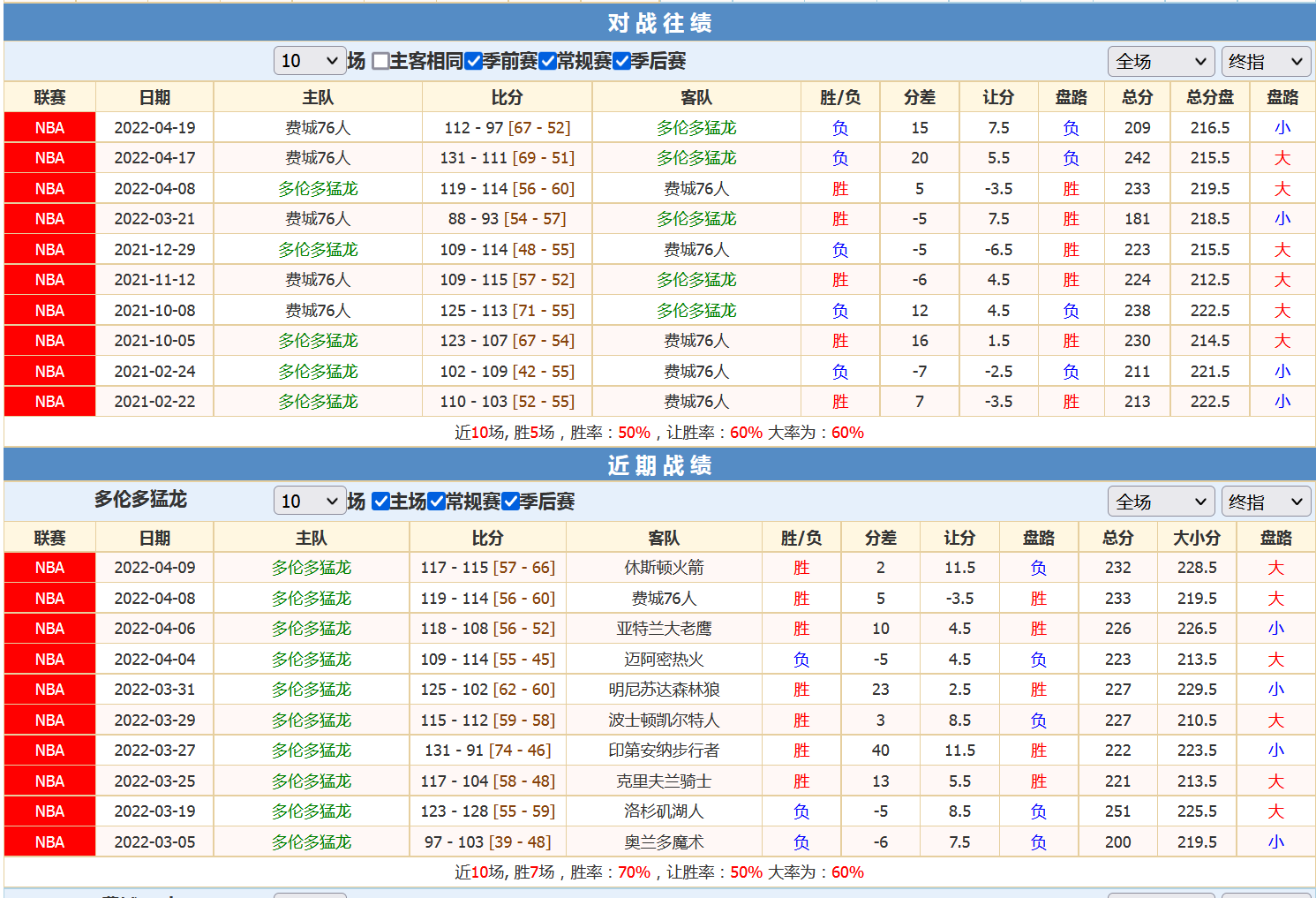This screenshot has height=898, width=1316.
Task: Open the match count dropdown in 近期战绩
Action: point(309,502)
